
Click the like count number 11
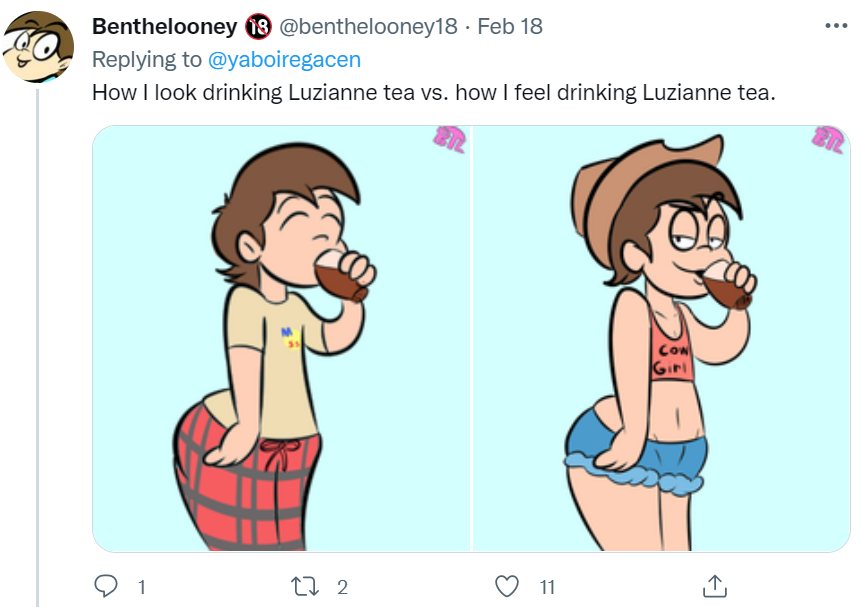pyautogui.click(x=547, y=587)
